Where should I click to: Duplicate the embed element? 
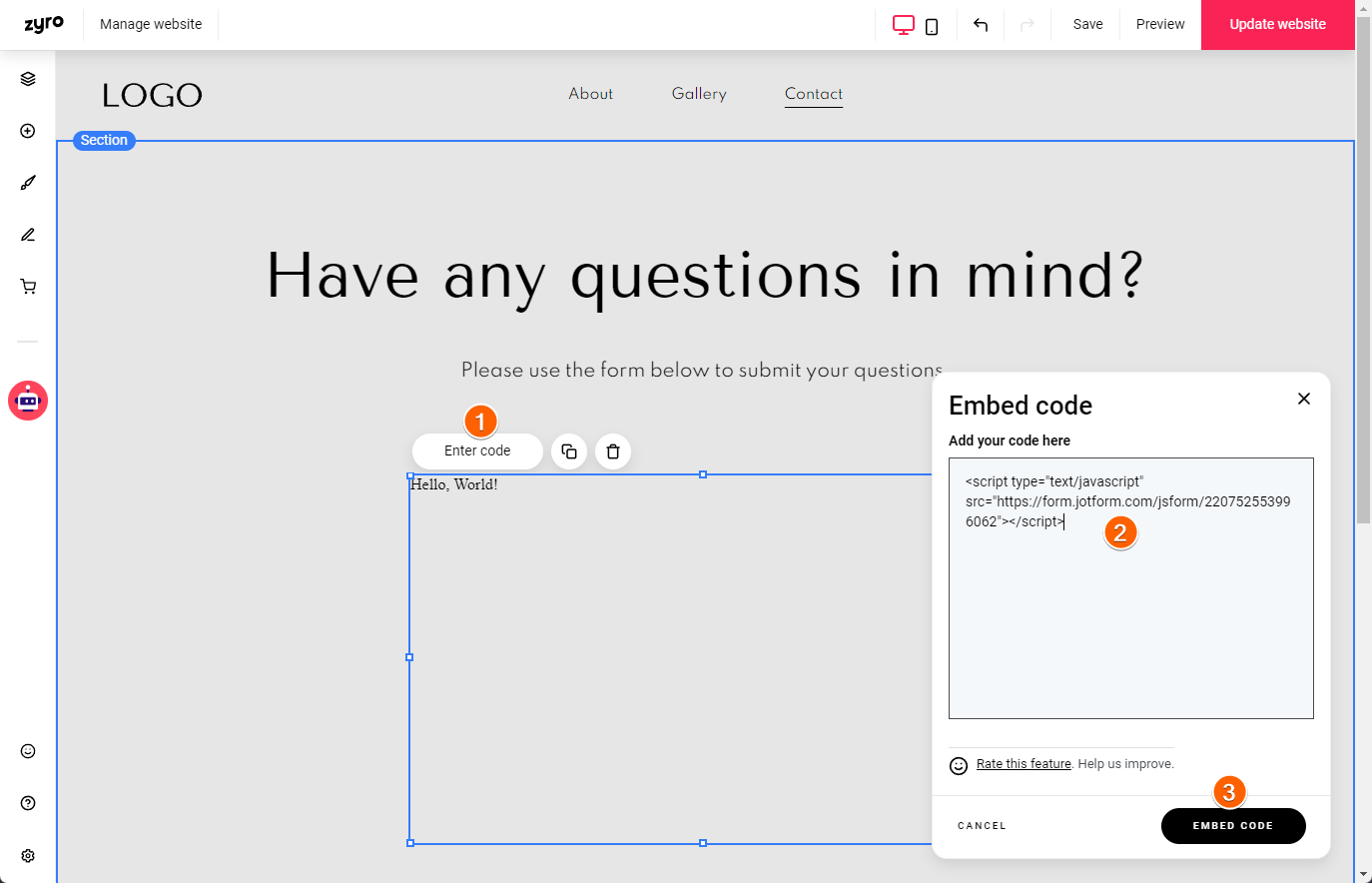[x=569, y=451]
